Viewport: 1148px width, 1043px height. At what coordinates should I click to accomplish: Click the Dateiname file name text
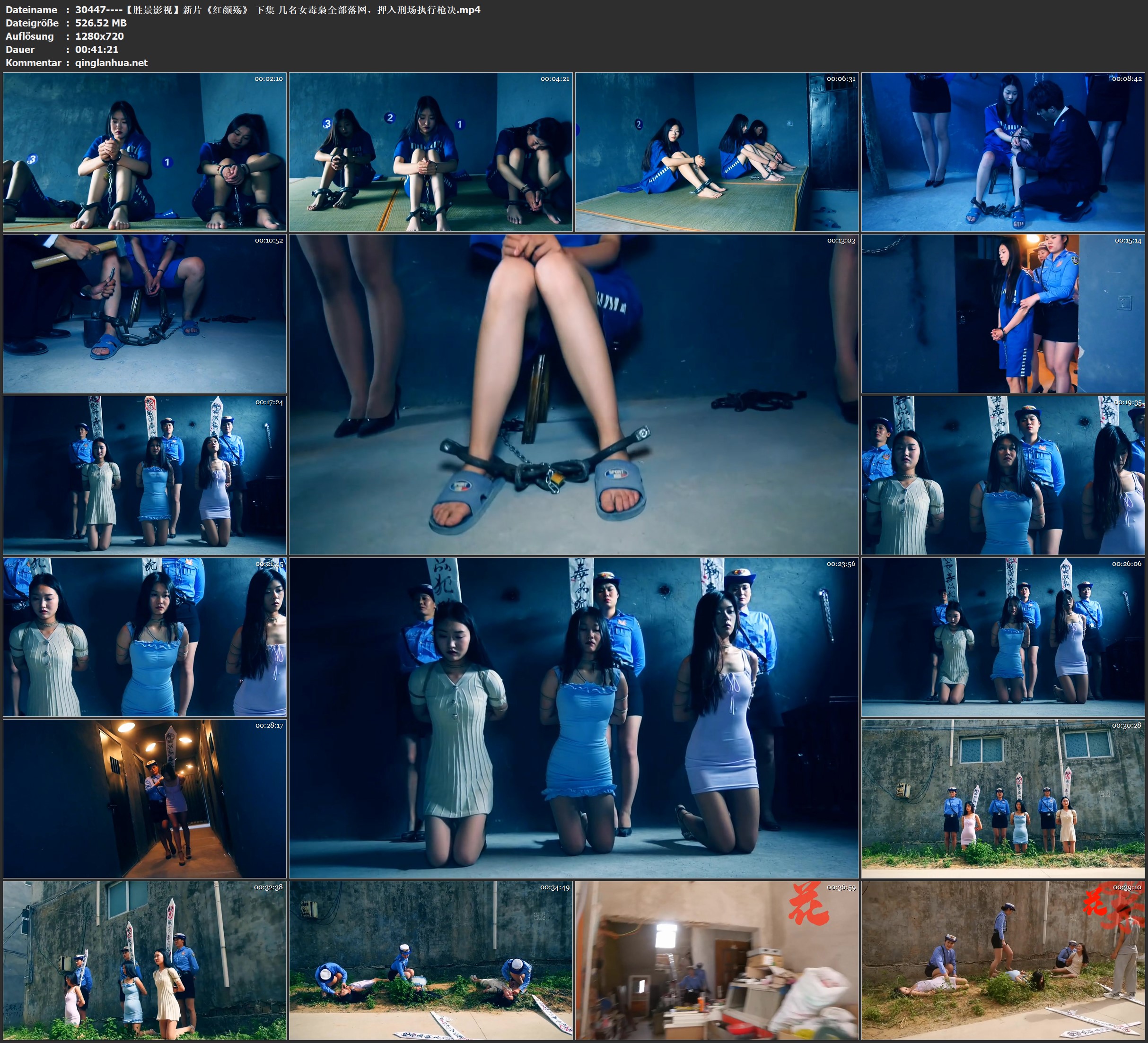pyautogui.click(x=277, y=9)
